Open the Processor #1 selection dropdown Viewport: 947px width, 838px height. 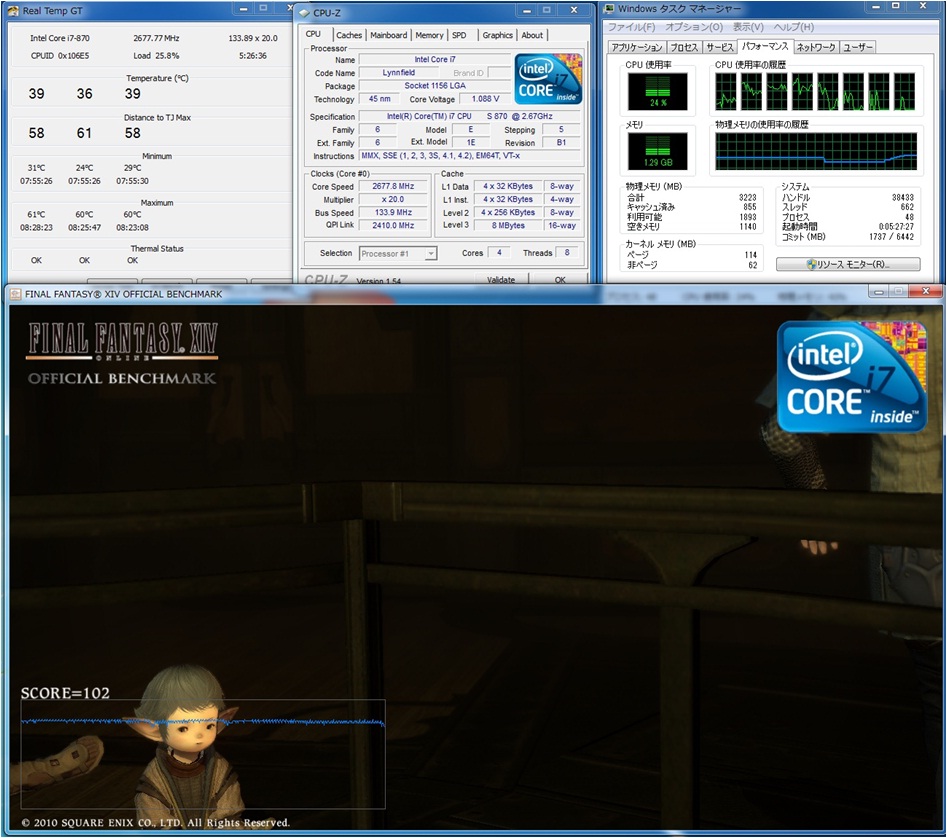pyautogui.click(x=431, y=254)
